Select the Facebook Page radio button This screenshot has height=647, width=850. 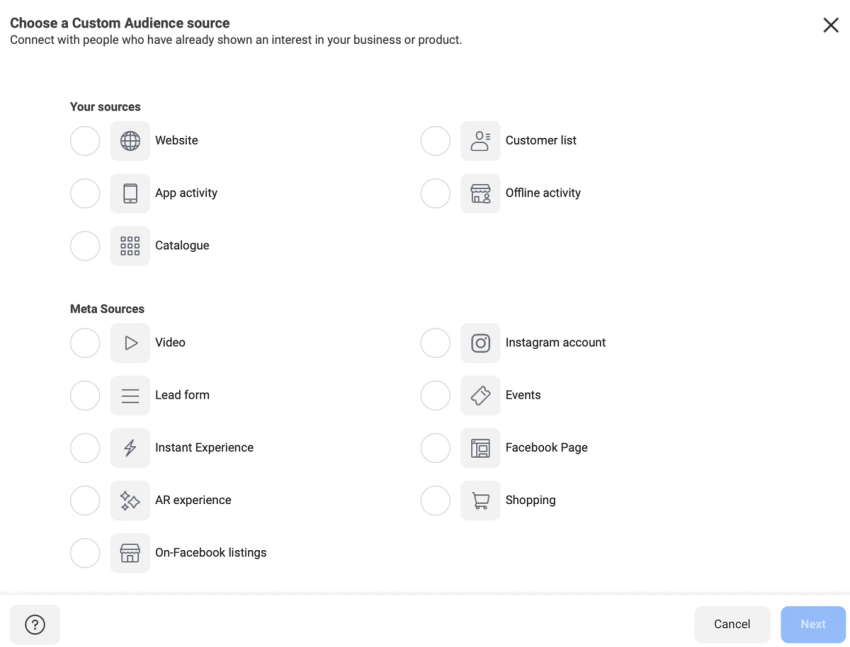point(435,448)
